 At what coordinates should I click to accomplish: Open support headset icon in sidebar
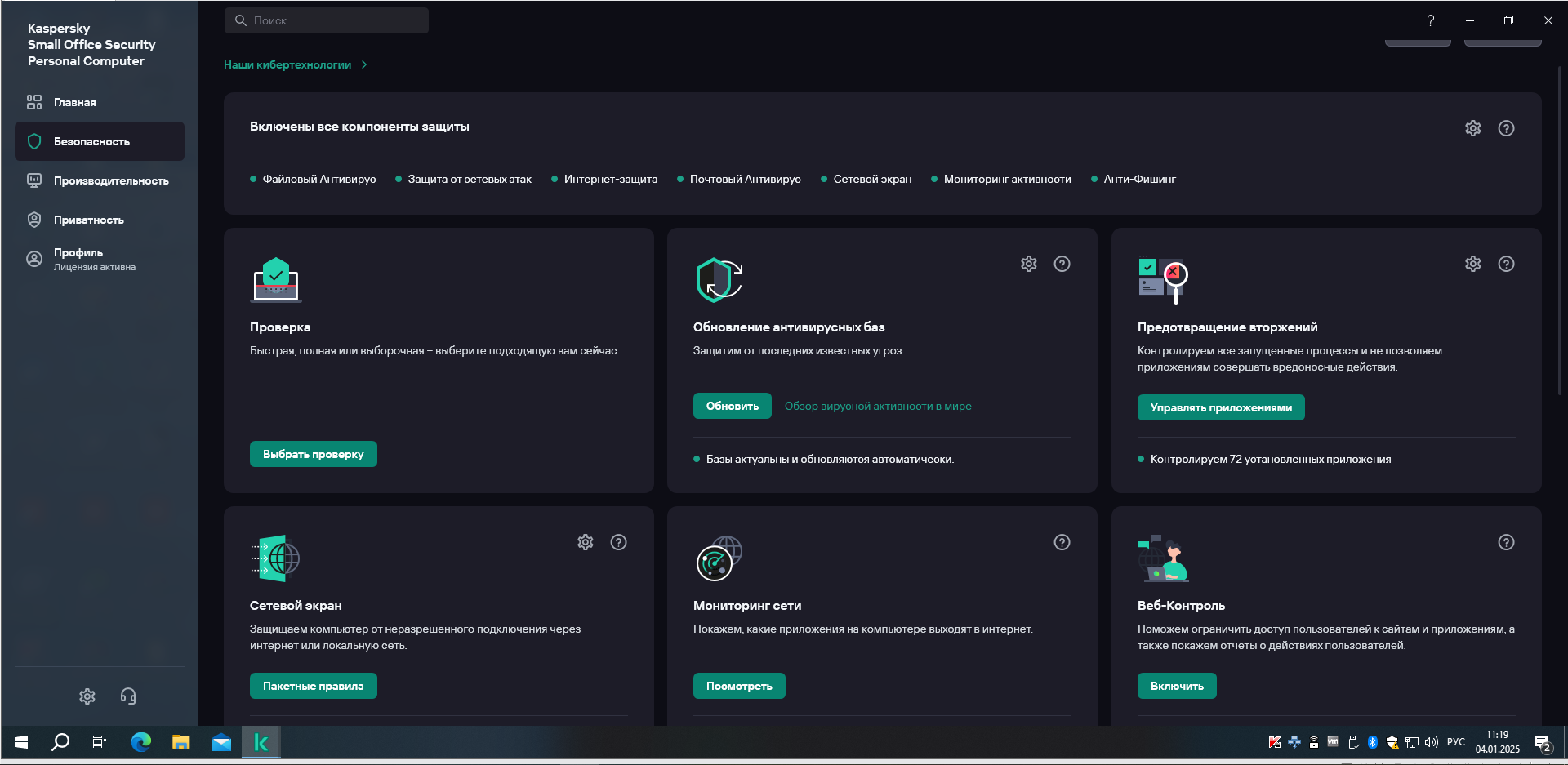click(128, 696)
